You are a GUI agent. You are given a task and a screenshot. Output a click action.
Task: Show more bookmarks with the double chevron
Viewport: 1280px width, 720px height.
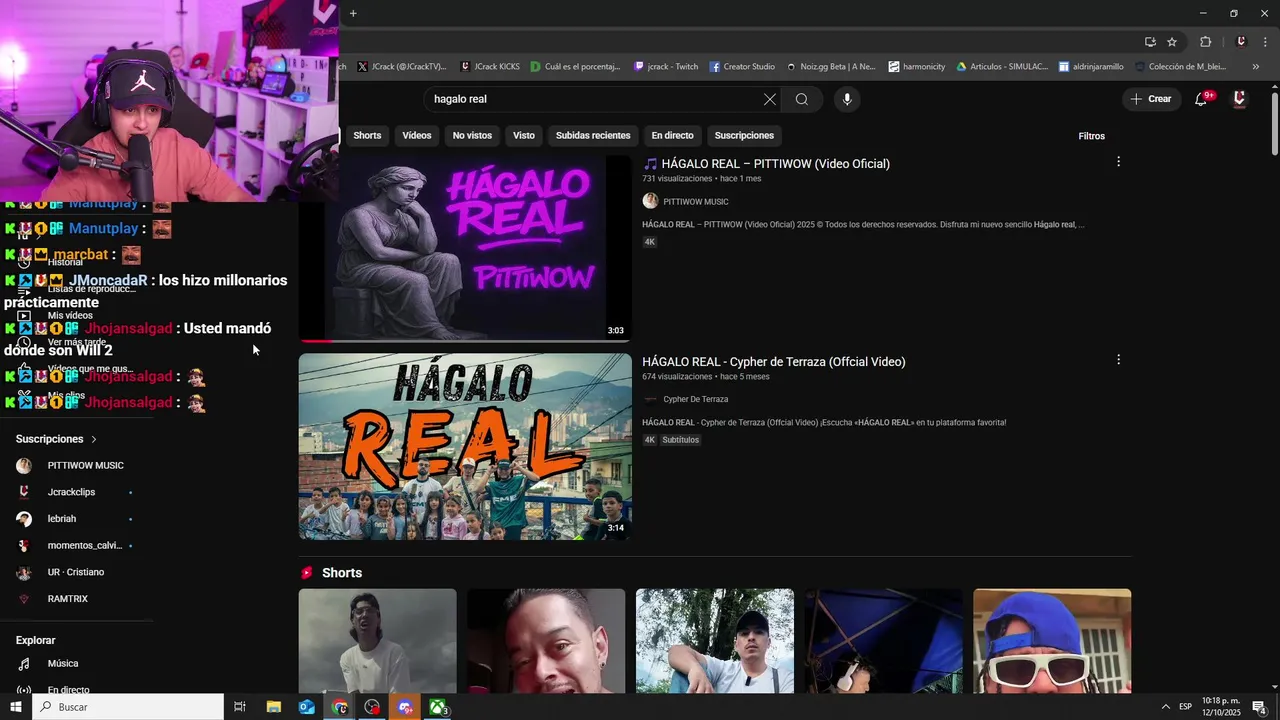tap(1256, 67)
